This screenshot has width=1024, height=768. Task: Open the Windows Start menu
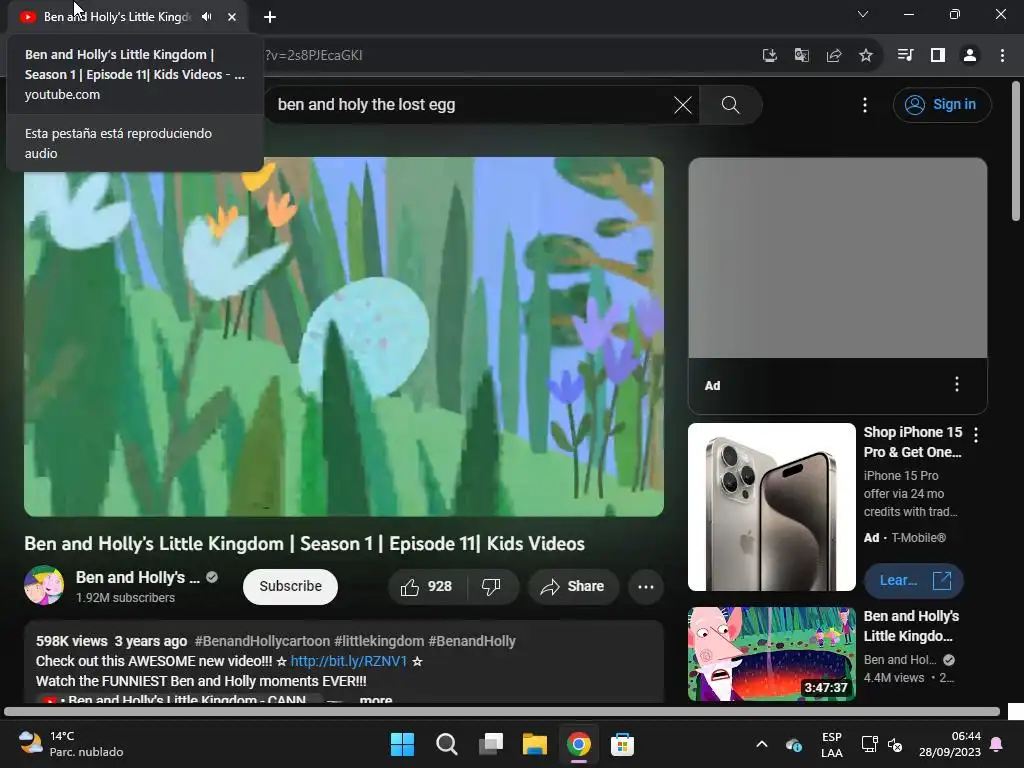click(x=402, y=744)
